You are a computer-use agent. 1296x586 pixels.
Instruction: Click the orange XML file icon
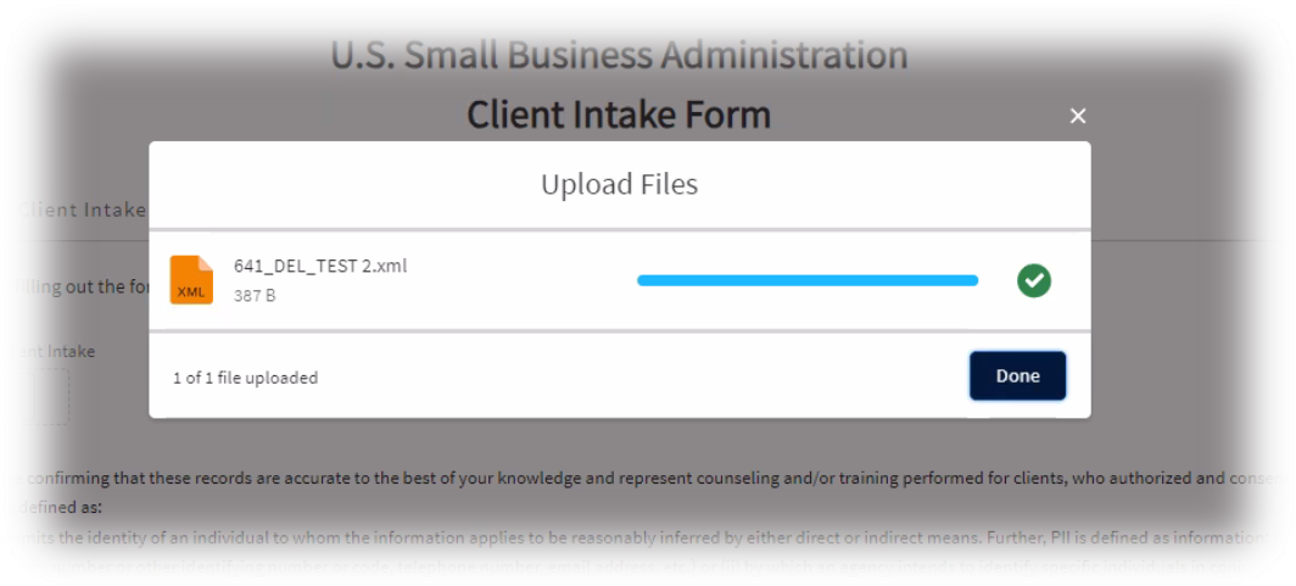pos(191,280)
